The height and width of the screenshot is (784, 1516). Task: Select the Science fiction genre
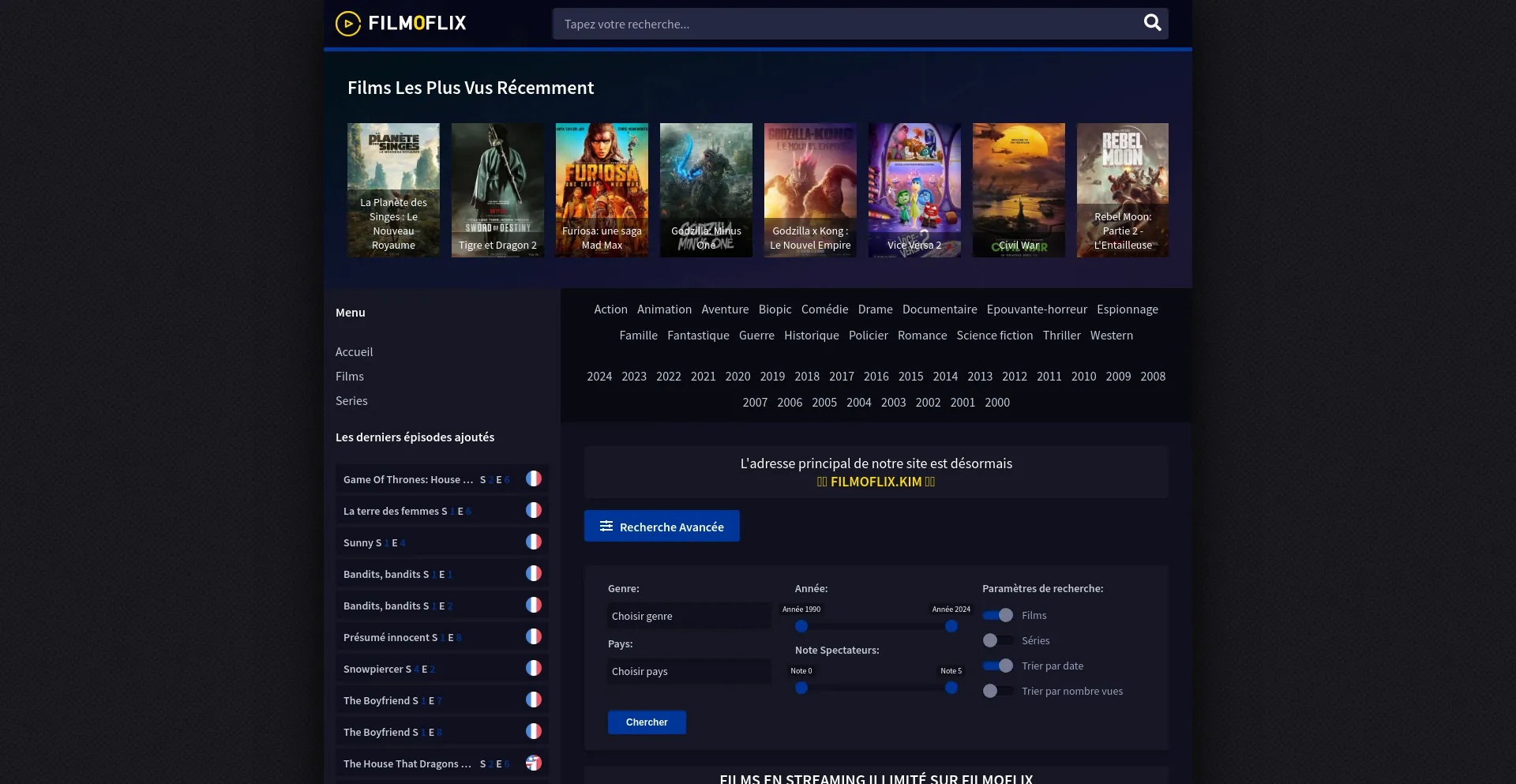click(x=995, y=335)
